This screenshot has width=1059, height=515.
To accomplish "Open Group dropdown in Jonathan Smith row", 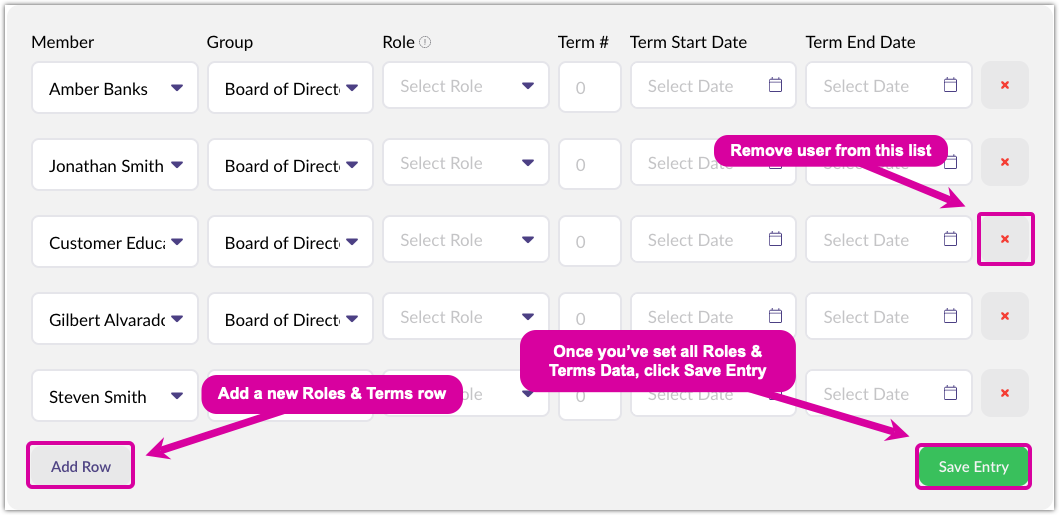I will pos(352,165).
